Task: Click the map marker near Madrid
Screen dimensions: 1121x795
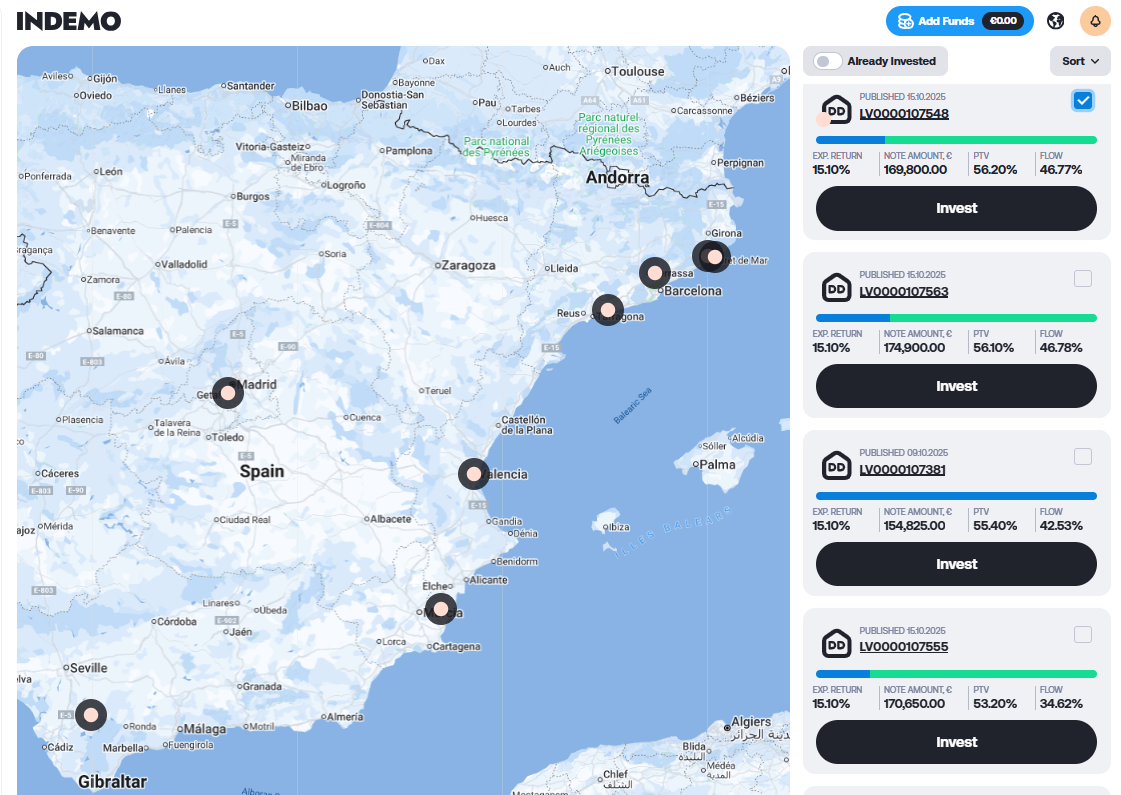Action: point(228,393)
